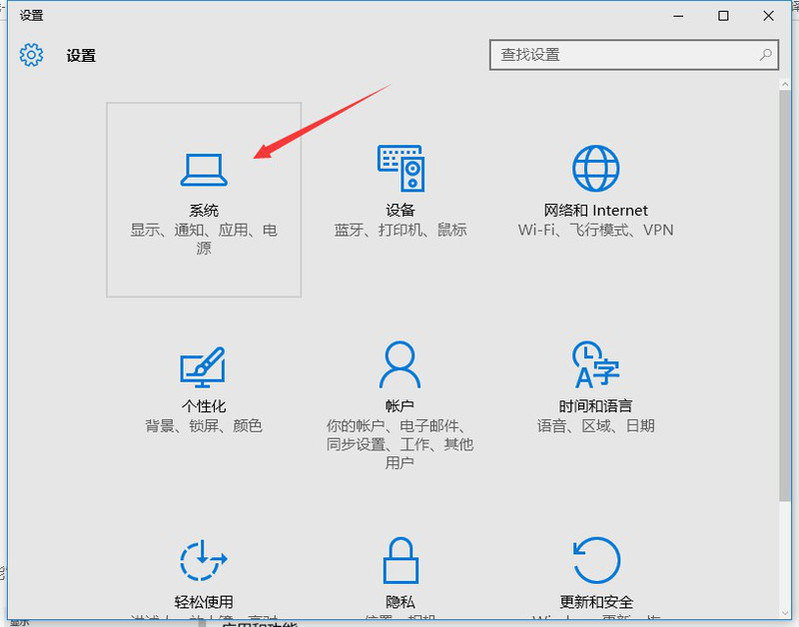Click the magnifier icon in search box
This screenshot has height=627, width=799.
(x=765, y=55)
